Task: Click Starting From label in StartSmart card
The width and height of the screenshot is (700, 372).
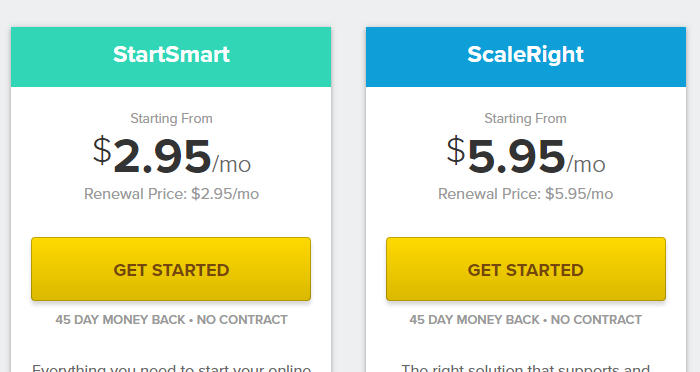Action: (171, 118)
